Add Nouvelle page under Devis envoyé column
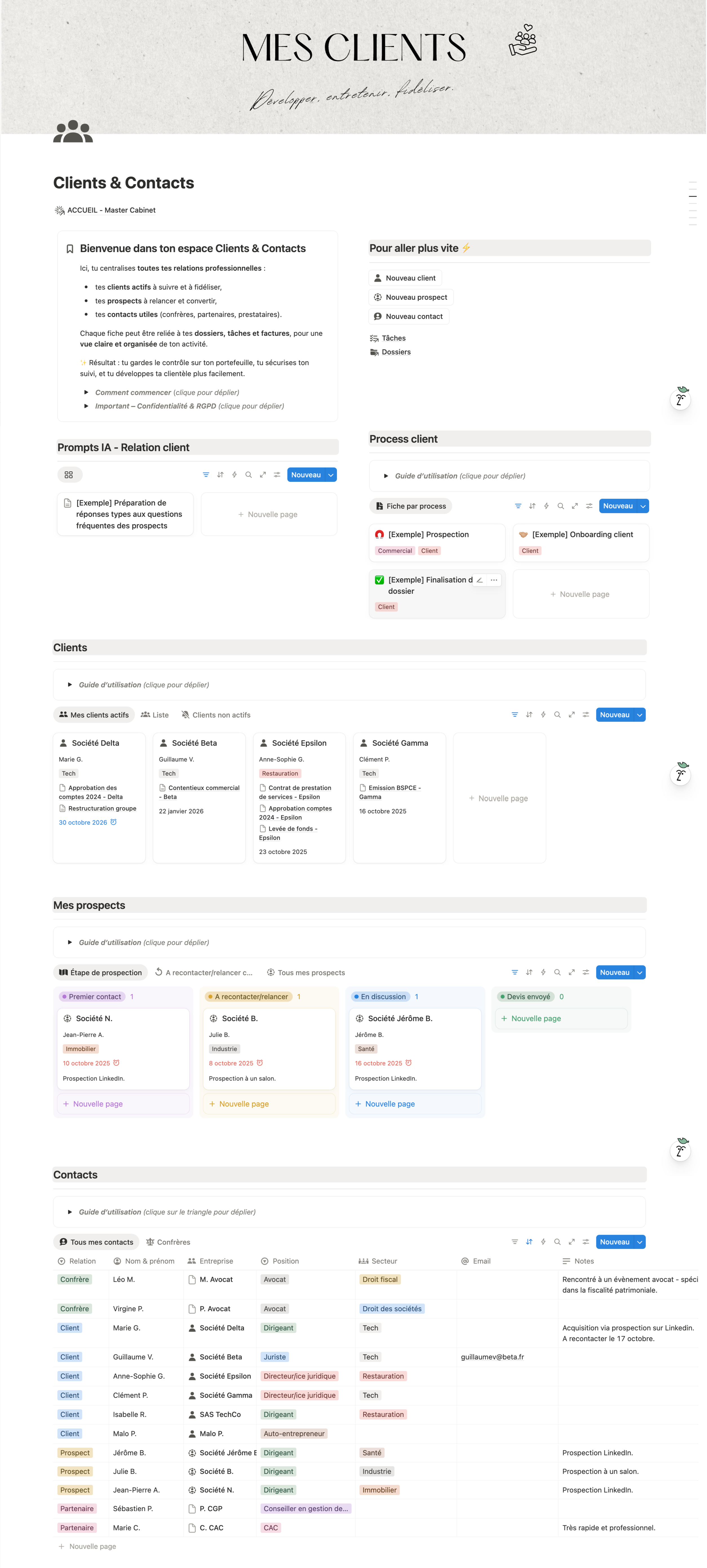The width and height of the screenshot is (707, 1568). [x=560, y=1018]
